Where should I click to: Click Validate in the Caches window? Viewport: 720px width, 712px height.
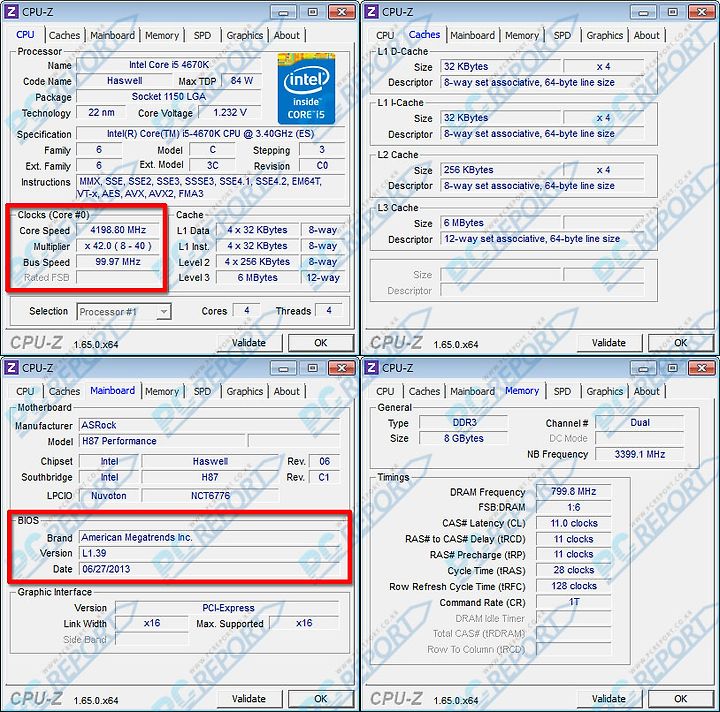[x=609, y=343]
